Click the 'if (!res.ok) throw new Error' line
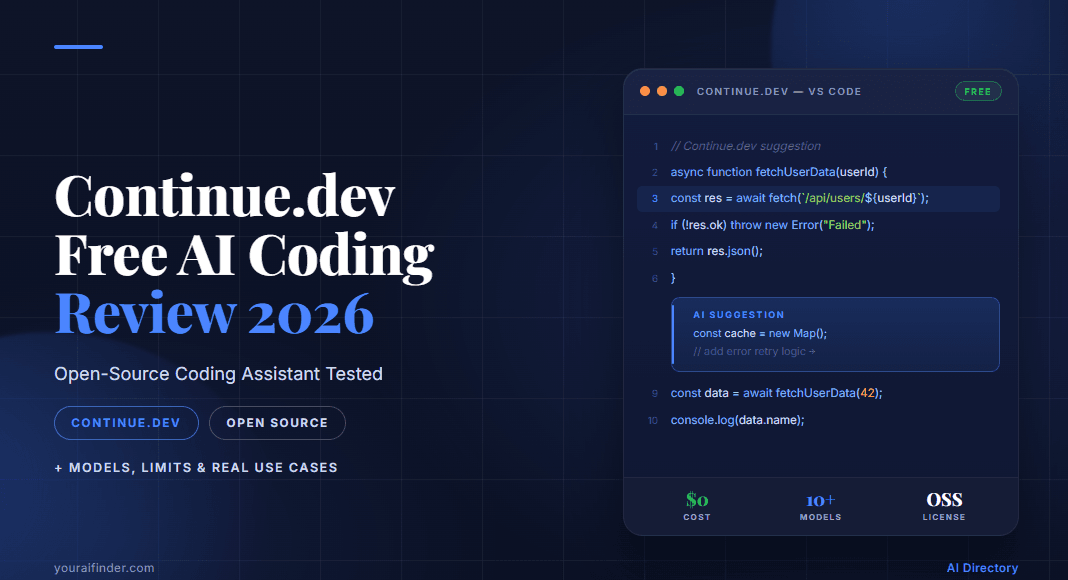1068x580 pixels. (772, 225)
